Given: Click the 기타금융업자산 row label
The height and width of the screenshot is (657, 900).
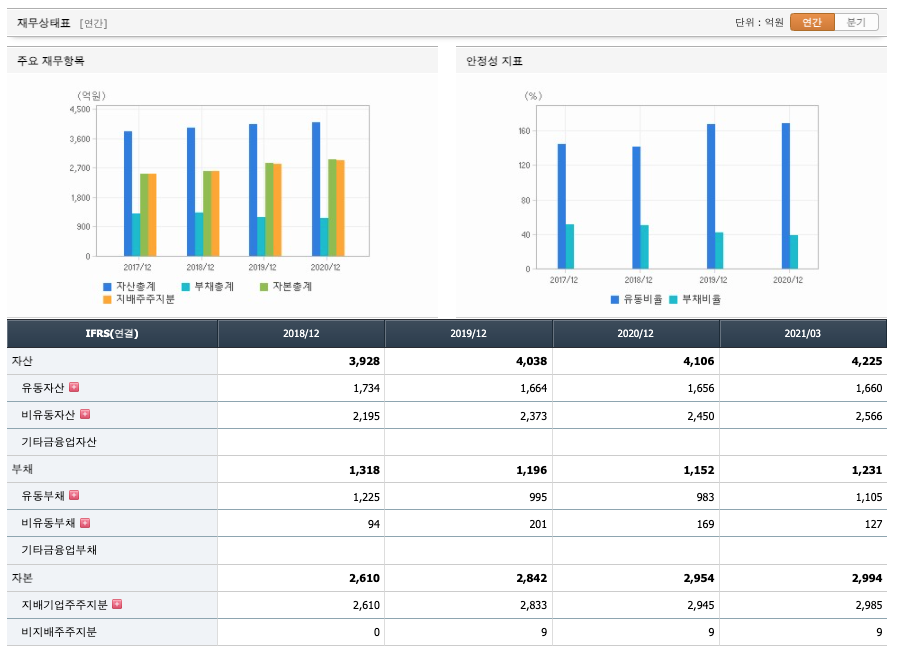Looking at the screenshot, I should point(59,442).
